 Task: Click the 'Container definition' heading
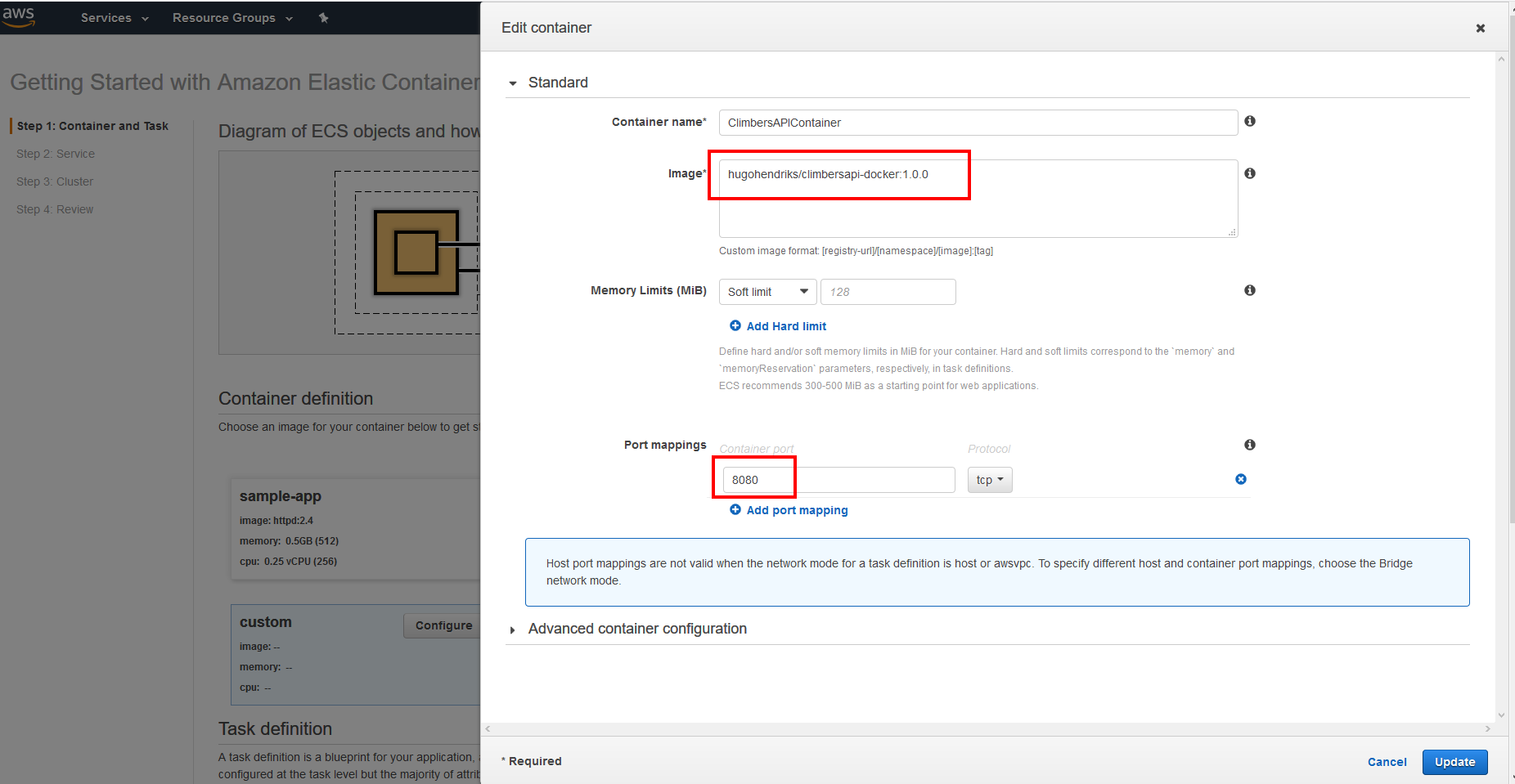click(295, 399)
